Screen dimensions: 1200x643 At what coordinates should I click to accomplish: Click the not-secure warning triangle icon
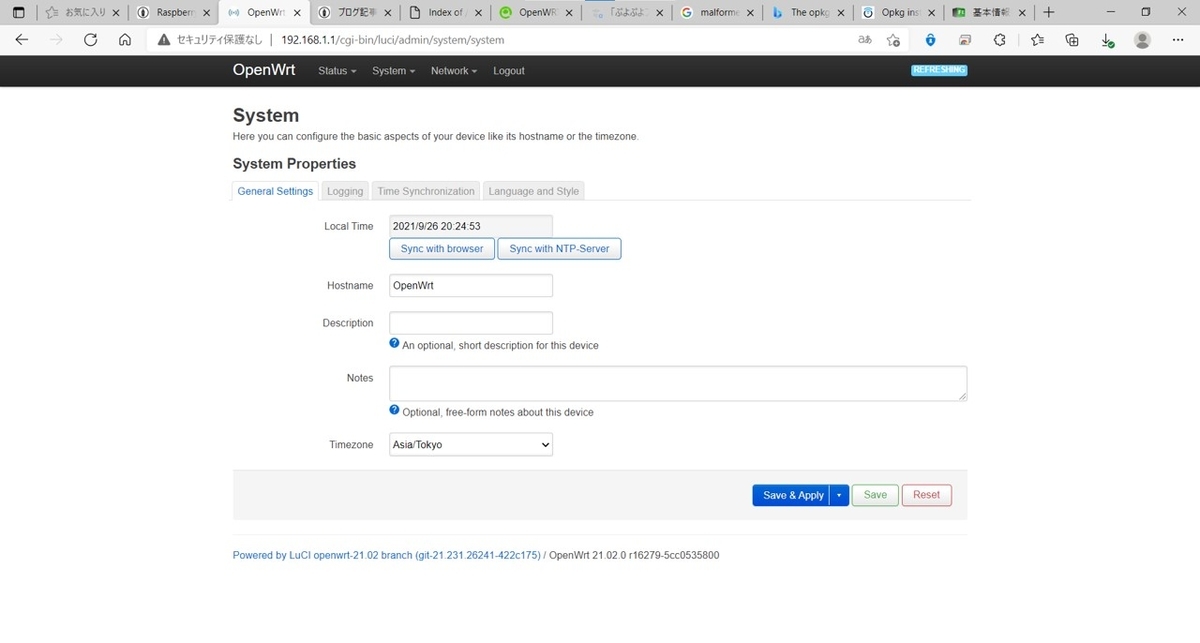[x=164, y=40]
